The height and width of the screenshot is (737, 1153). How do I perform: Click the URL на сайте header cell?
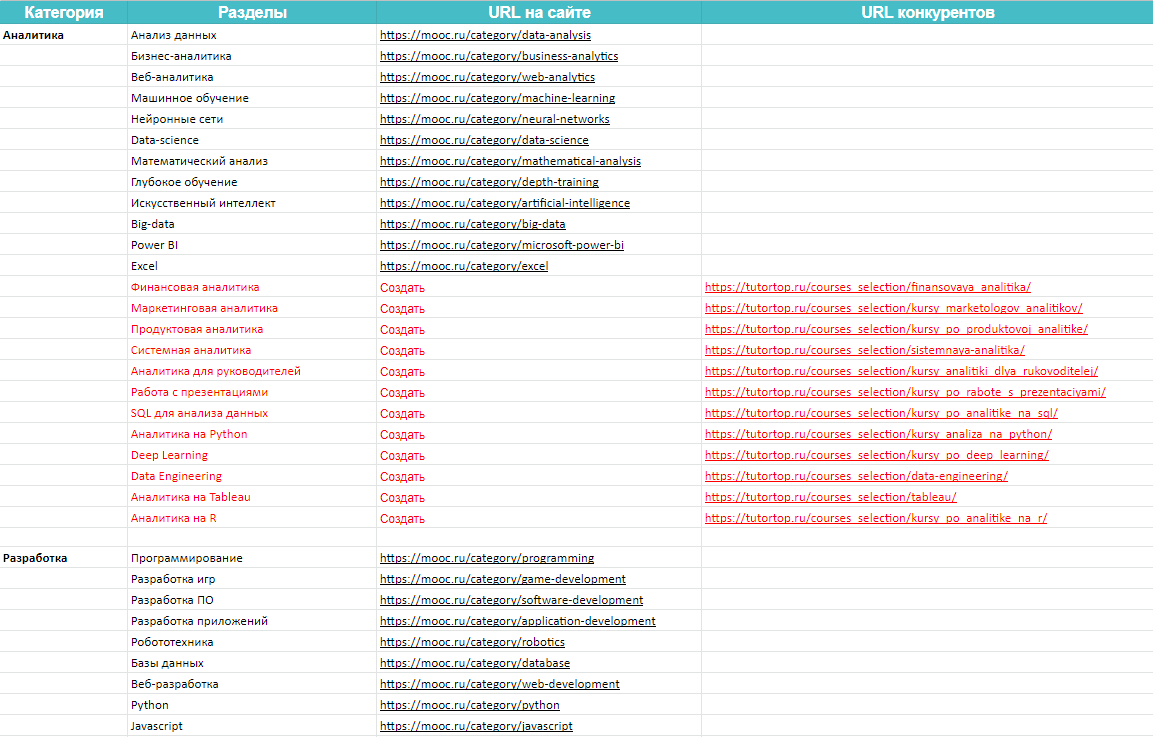click(539, 13)
